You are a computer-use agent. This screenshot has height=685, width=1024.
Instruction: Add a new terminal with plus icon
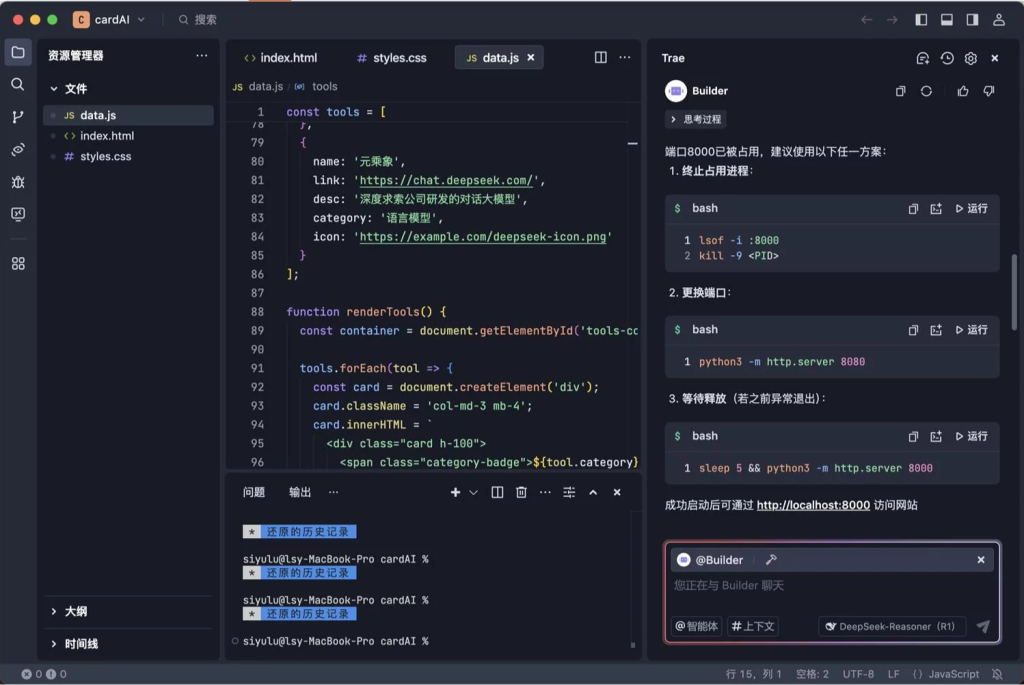point(455,492)
